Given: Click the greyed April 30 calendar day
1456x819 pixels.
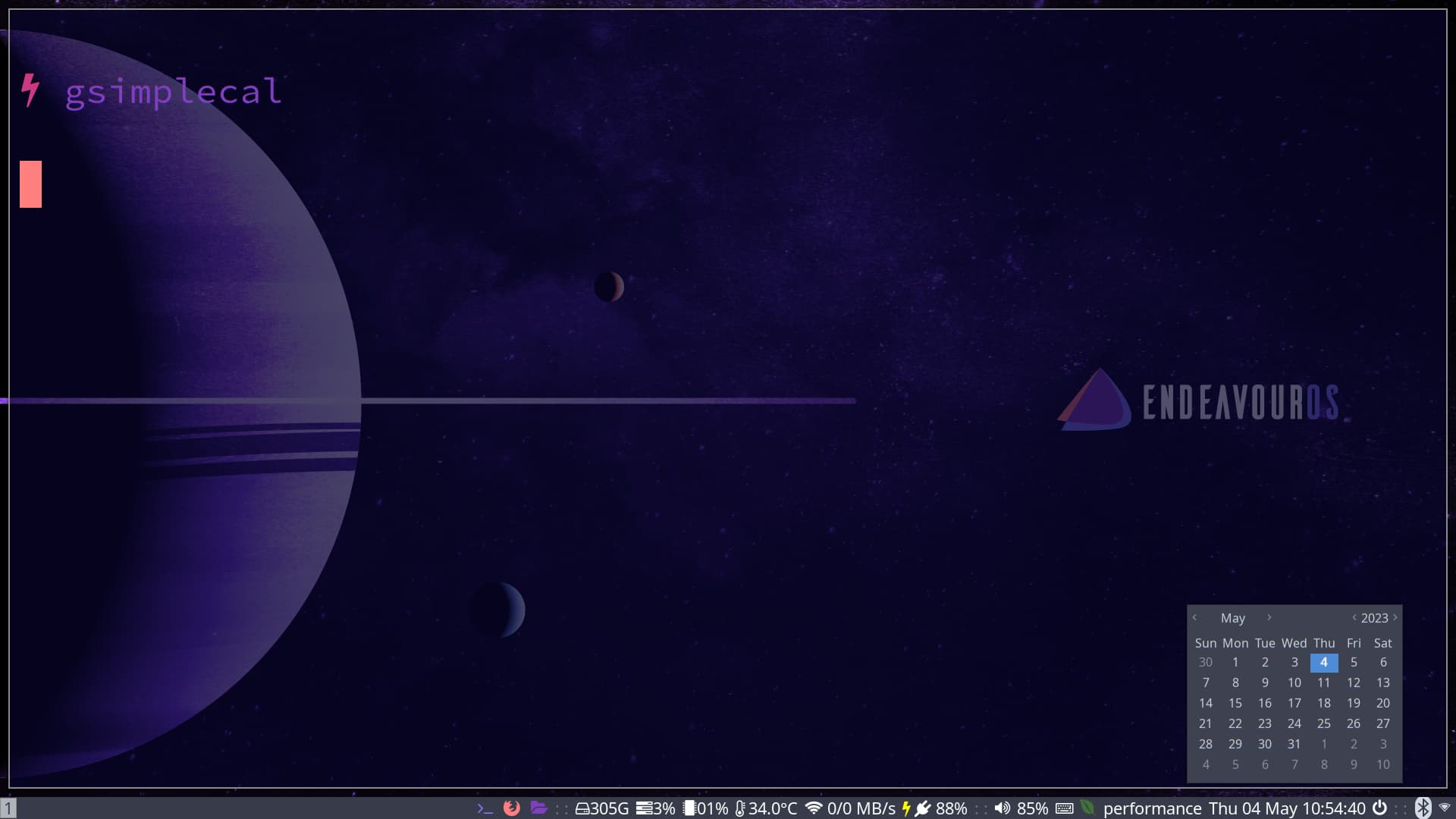Looking at the screenshot, I should tap(1206, 662).
